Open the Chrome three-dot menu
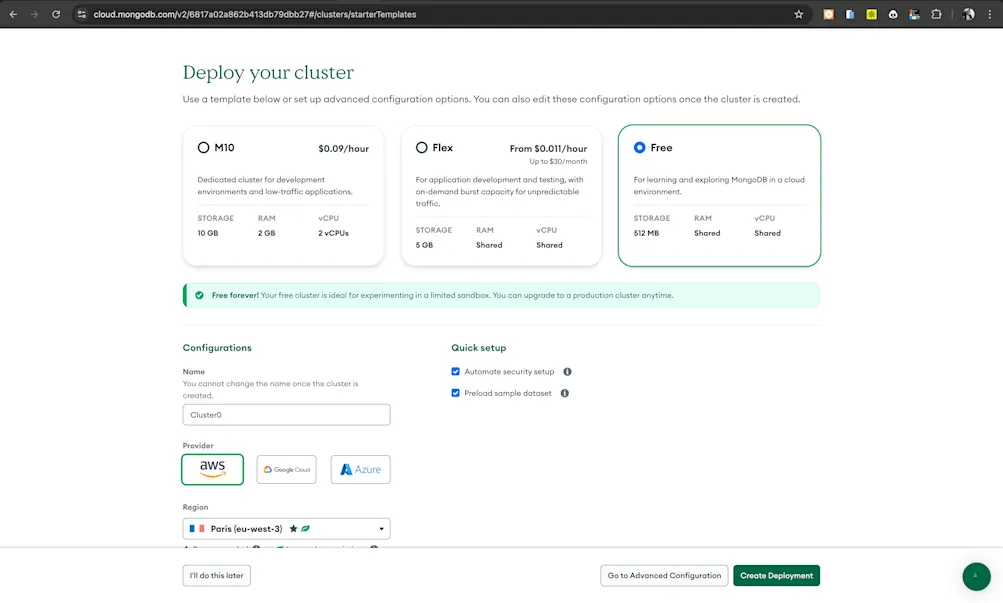This screenshot has width=1003, height=603. pos(991,14)
